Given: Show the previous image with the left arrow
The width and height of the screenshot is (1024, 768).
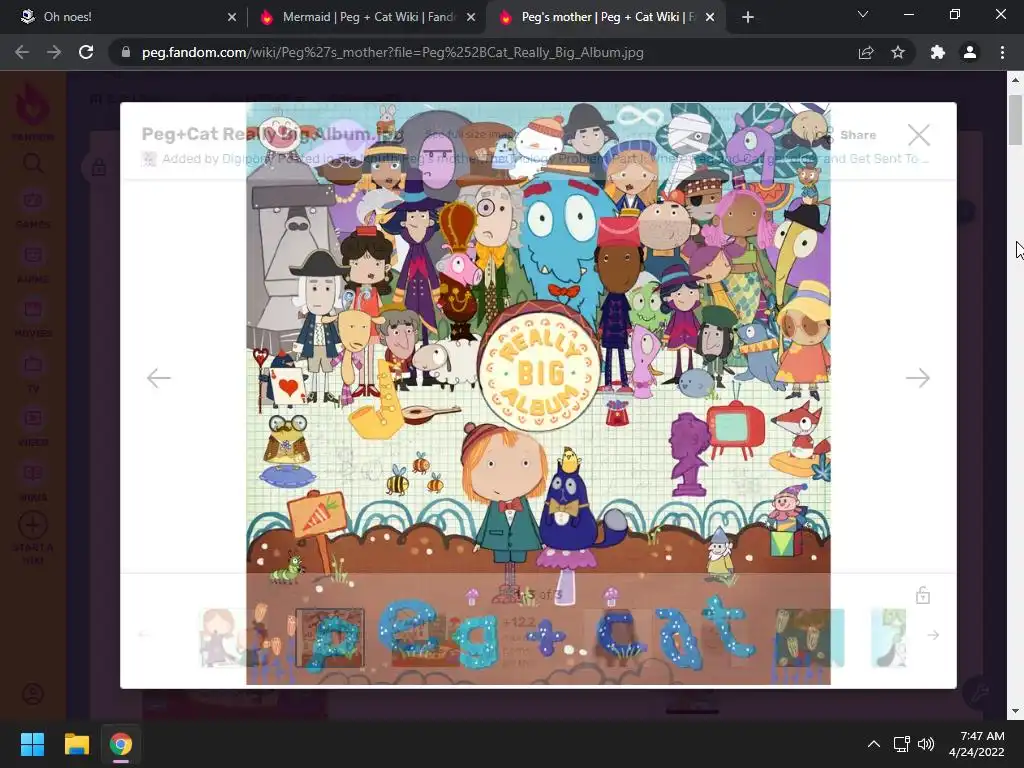Looking at the screenshot, I should (159, 377).
